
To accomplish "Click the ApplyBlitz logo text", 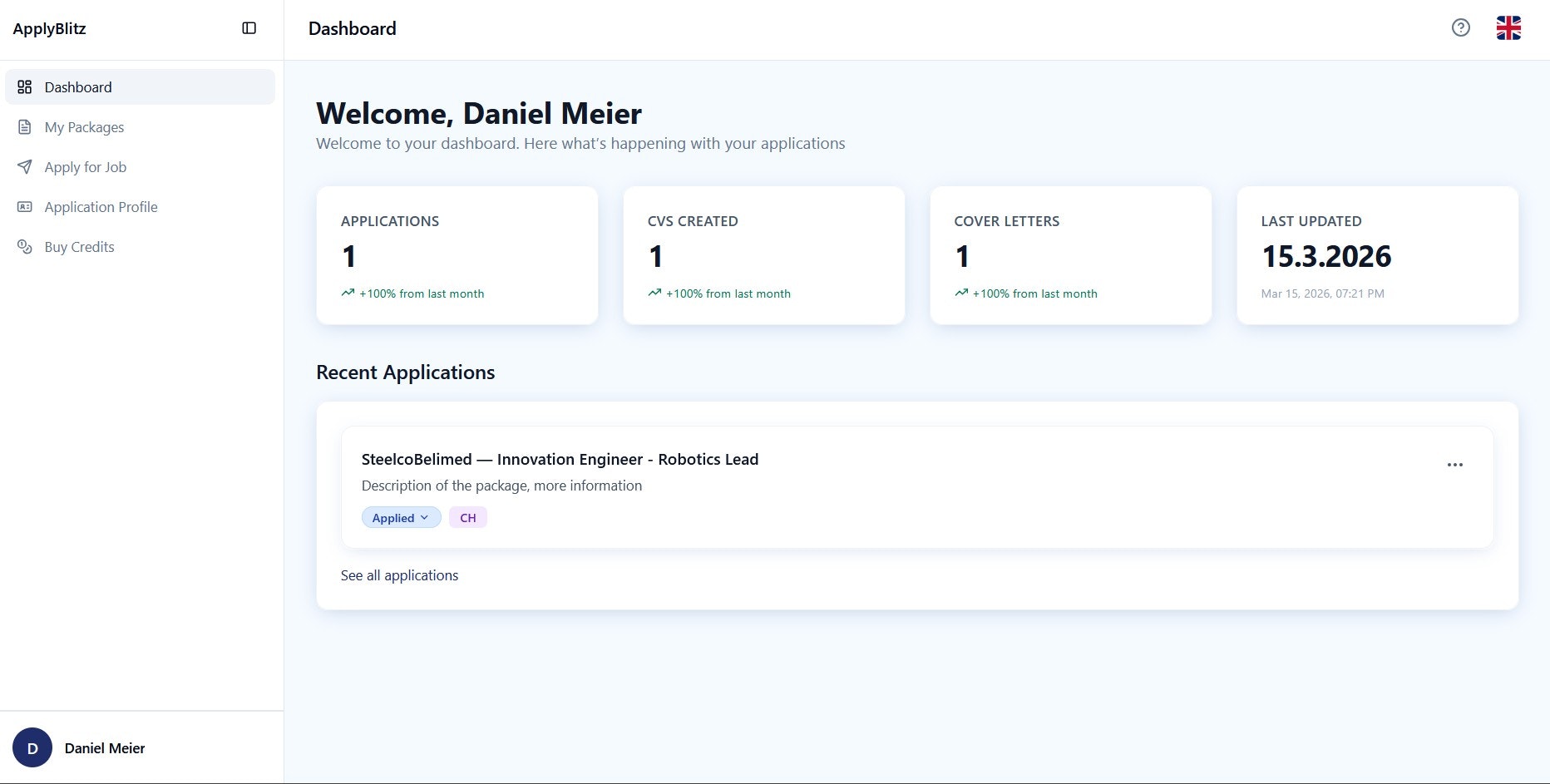I will [49, 28].
